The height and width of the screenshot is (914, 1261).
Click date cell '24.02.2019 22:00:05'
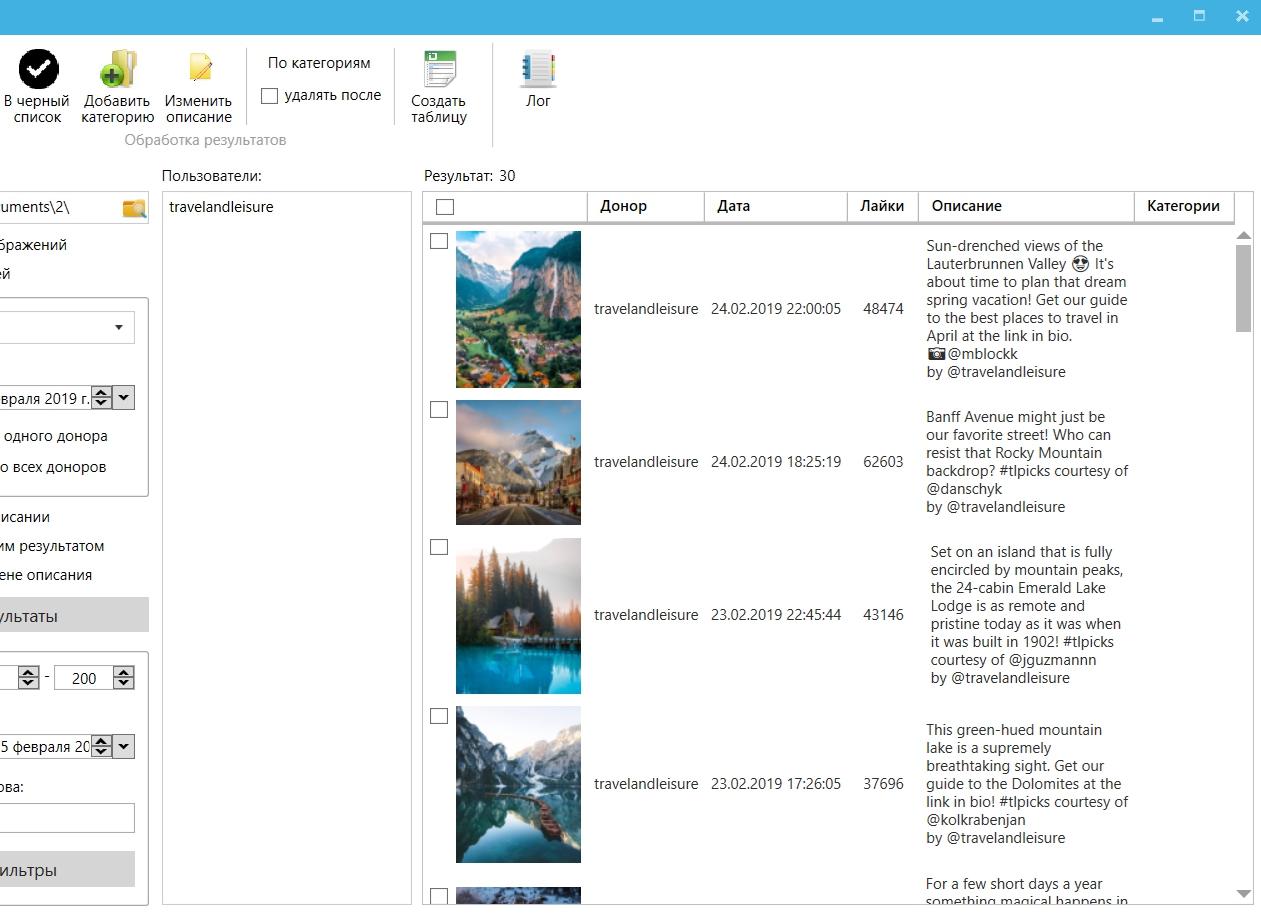[x=776, y=309]
